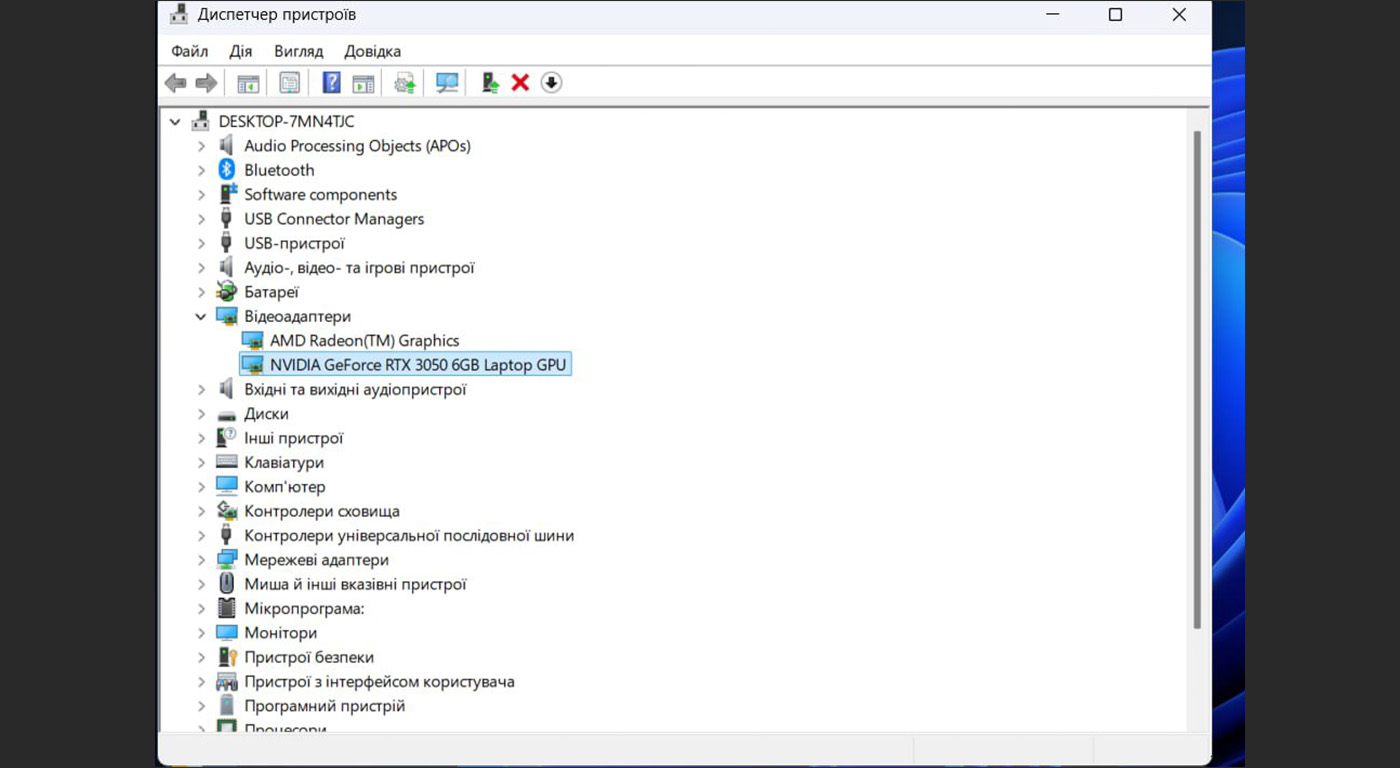Click the black down-arrow Disable device icon
1400x768 pixels.
click(551, 83)
